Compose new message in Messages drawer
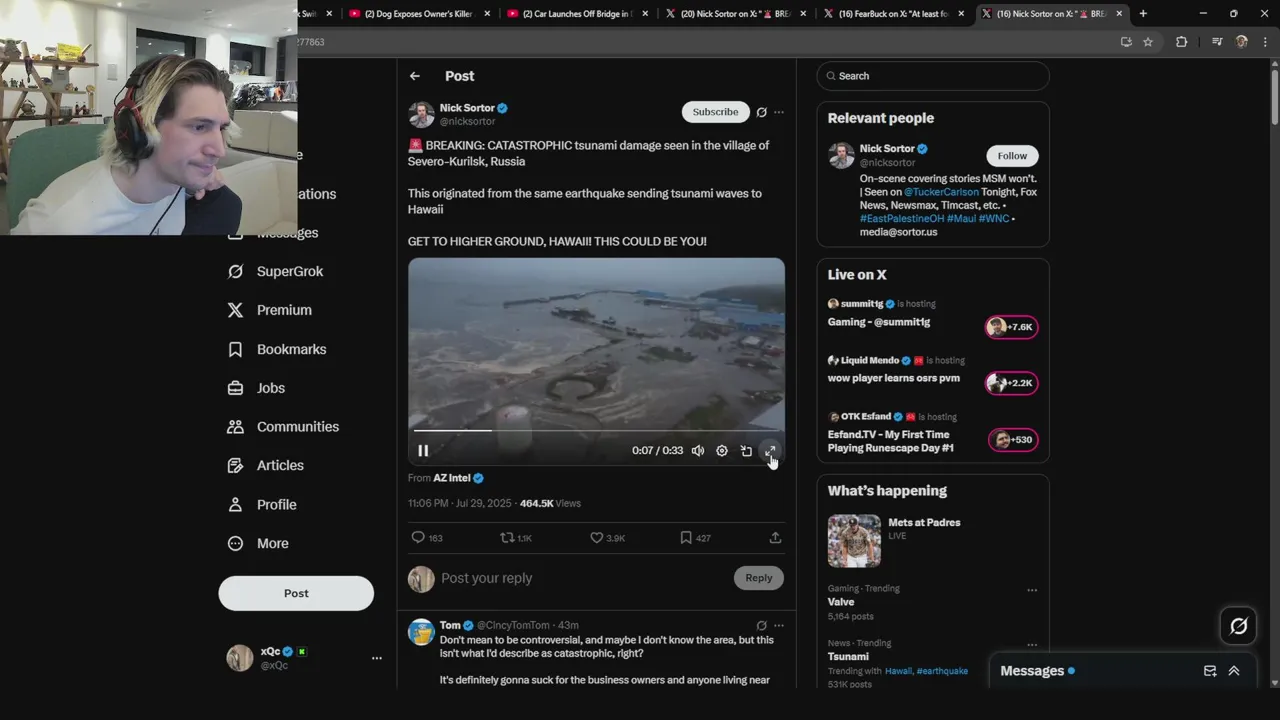Image resolution: width=1280 pixels, height=720 pixels. pyautogui.click(x=1210, y=671)
